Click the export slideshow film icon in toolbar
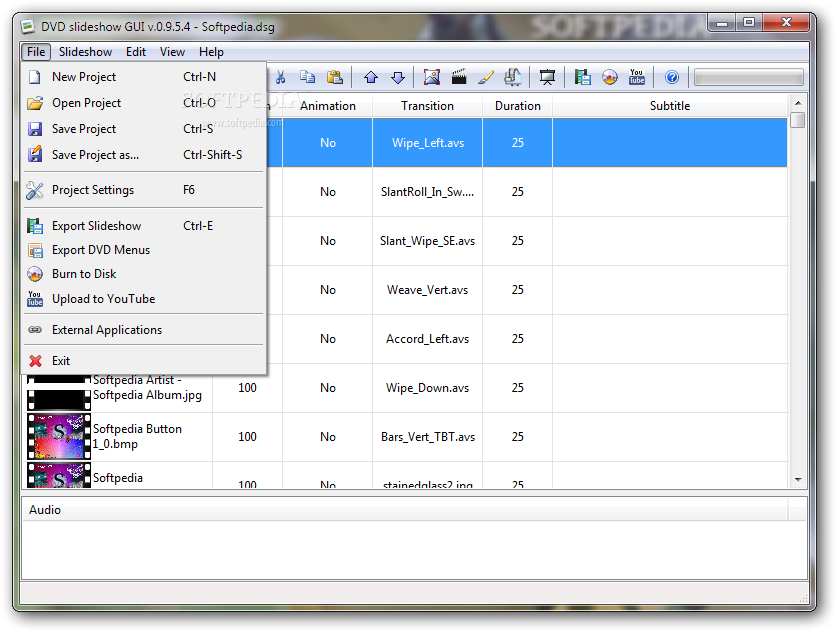 pyautogui.click(x=582, y=77)
